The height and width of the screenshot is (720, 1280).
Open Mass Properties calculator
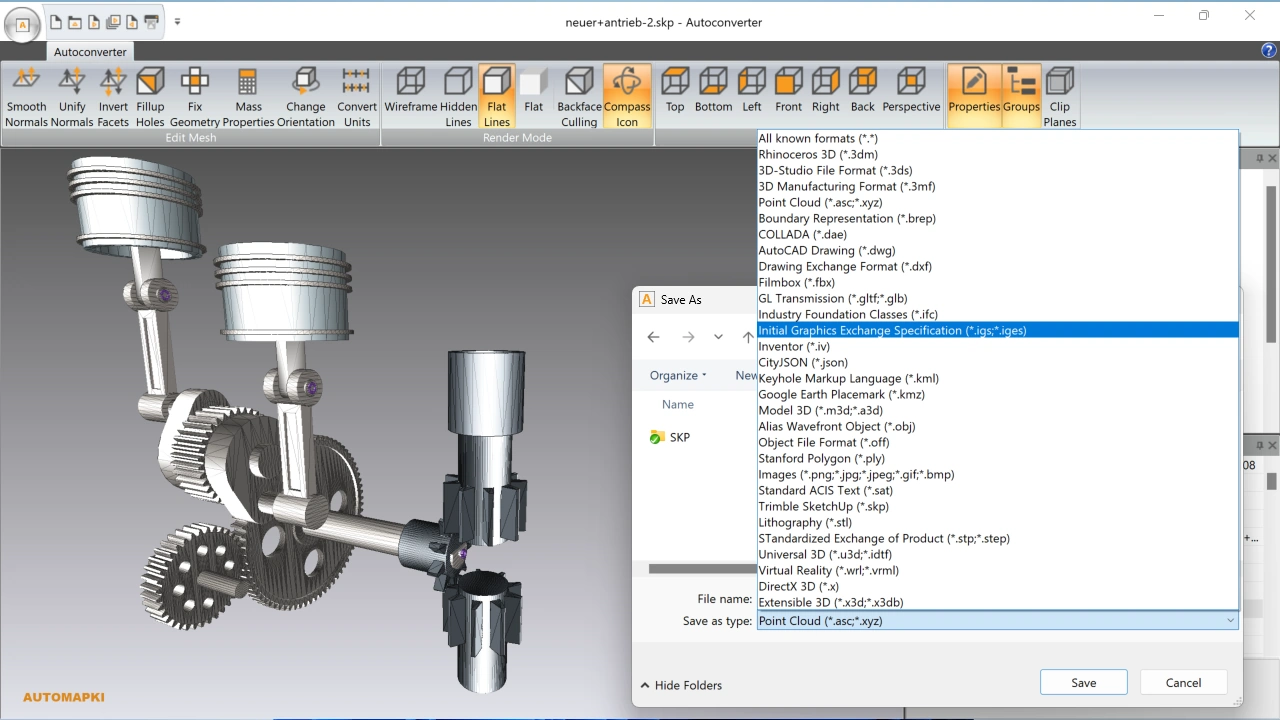(x=249, y=97)
